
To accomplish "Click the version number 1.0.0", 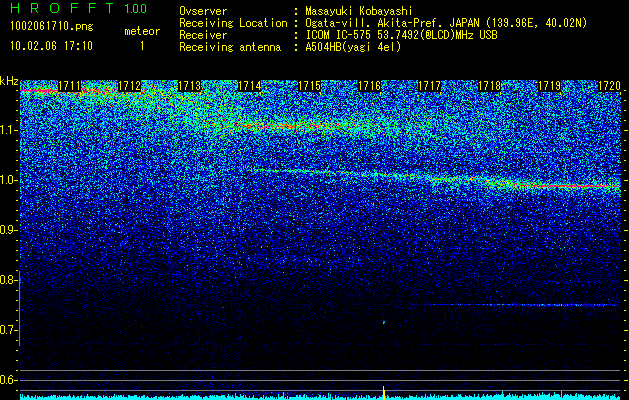I will point(136,9).
